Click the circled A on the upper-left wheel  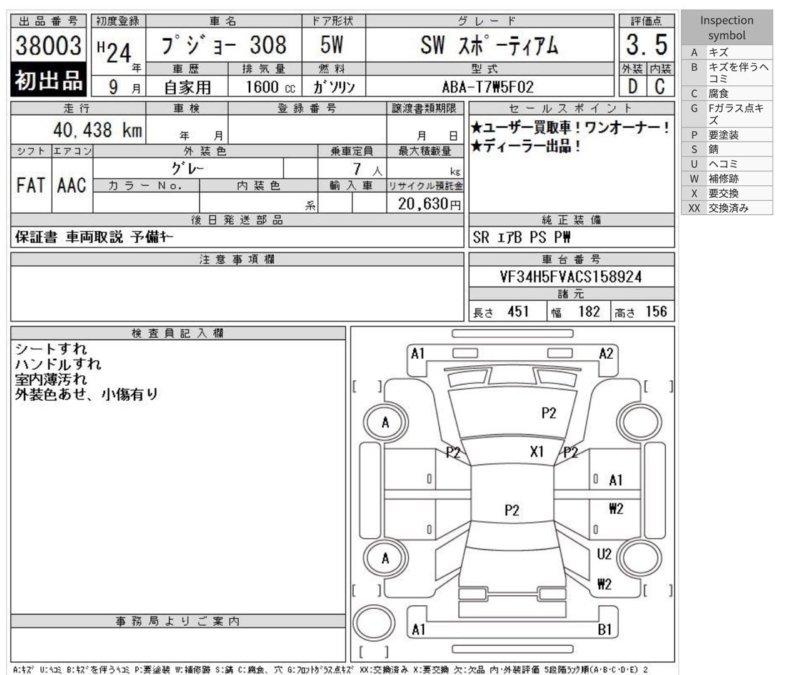tap(384, 423)
